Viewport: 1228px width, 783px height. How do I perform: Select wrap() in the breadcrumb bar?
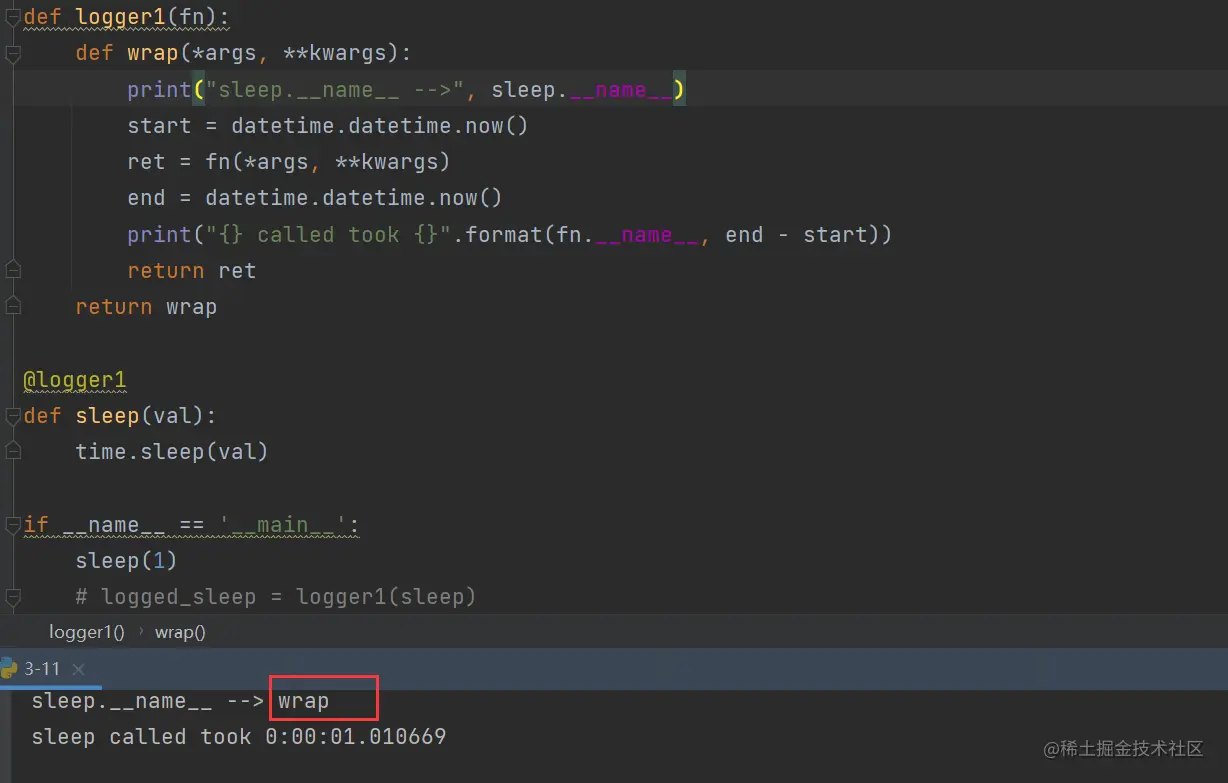[180, 632]
